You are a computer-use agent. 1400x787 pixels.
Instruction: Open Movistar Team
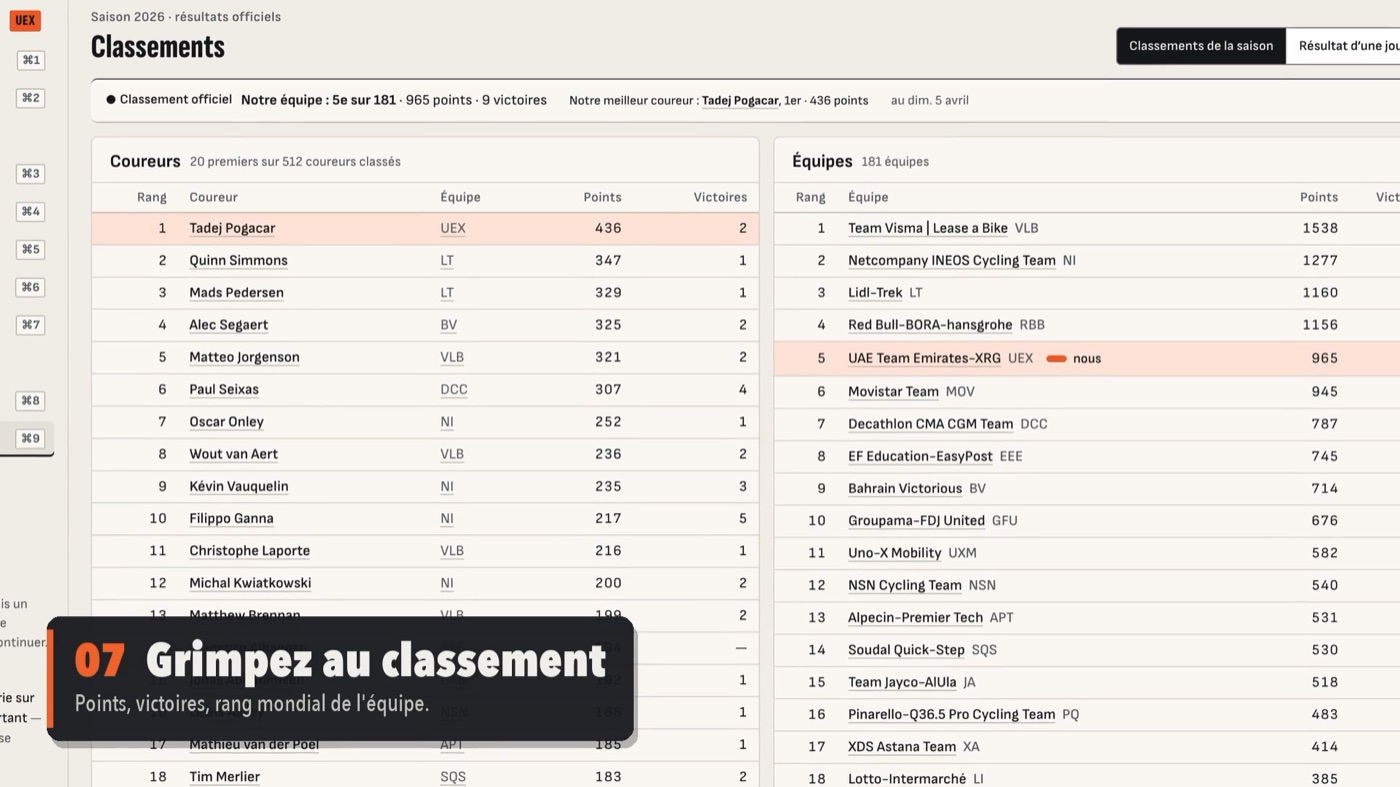pyautogui.click(x=893, y=392)
